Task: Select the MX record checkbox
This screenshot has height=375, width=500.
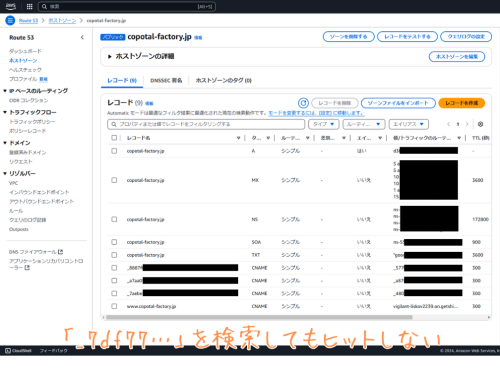Action: (114, 180)
